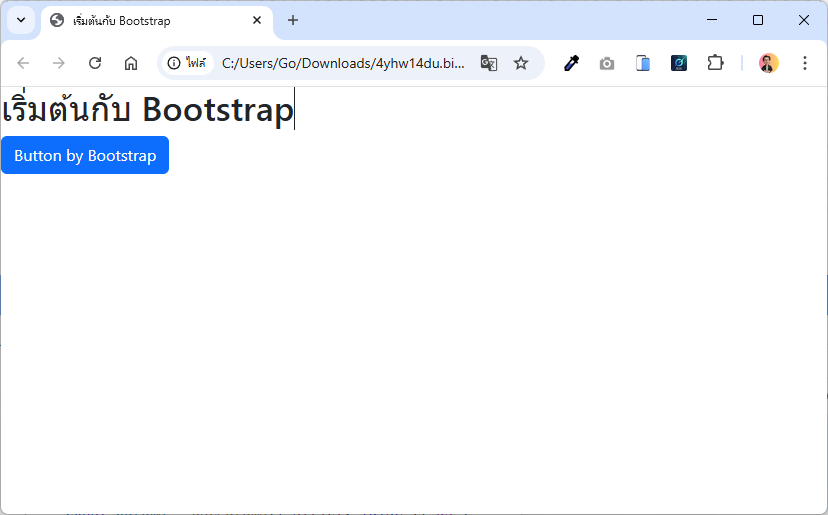Viewport: 828px width, 515px height.
Task: Click the blue phone-shaped extension icon
Action: coord(643,63)
